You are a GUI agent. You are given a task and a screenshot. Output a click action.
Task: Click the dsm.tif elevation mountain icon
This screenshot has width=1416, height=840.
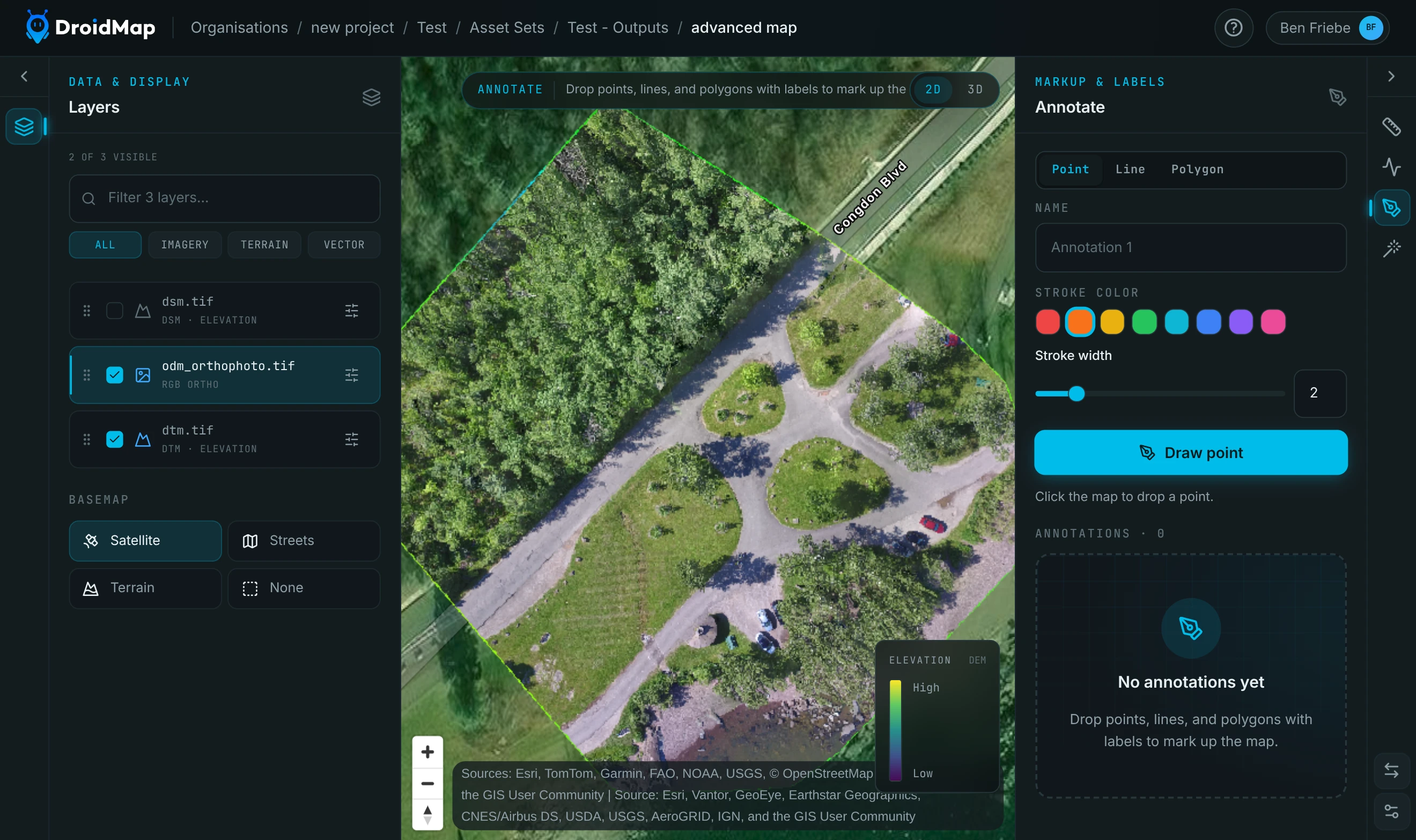coord(143,311)
